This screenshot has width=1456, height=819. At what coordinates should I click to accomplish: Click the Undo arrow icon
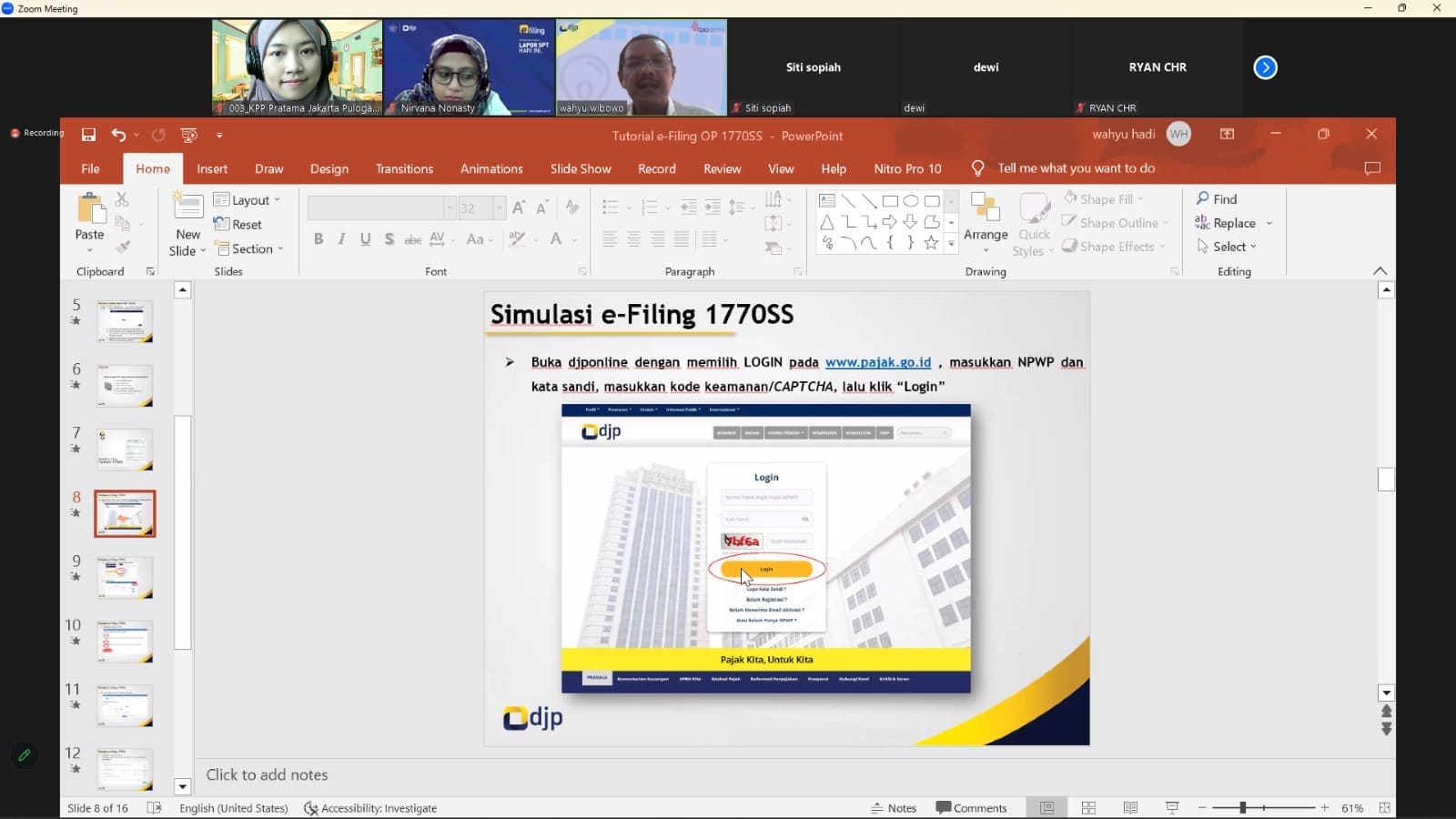click(118, 135)
